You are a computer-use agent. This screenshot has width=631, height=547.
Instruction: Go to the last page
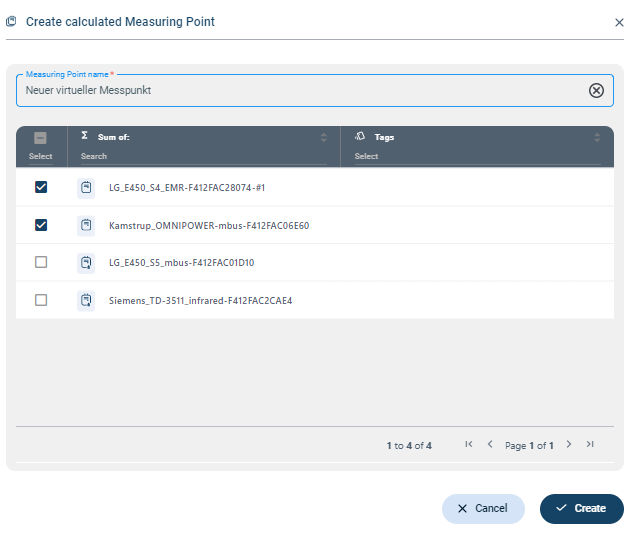pos(590,444)
